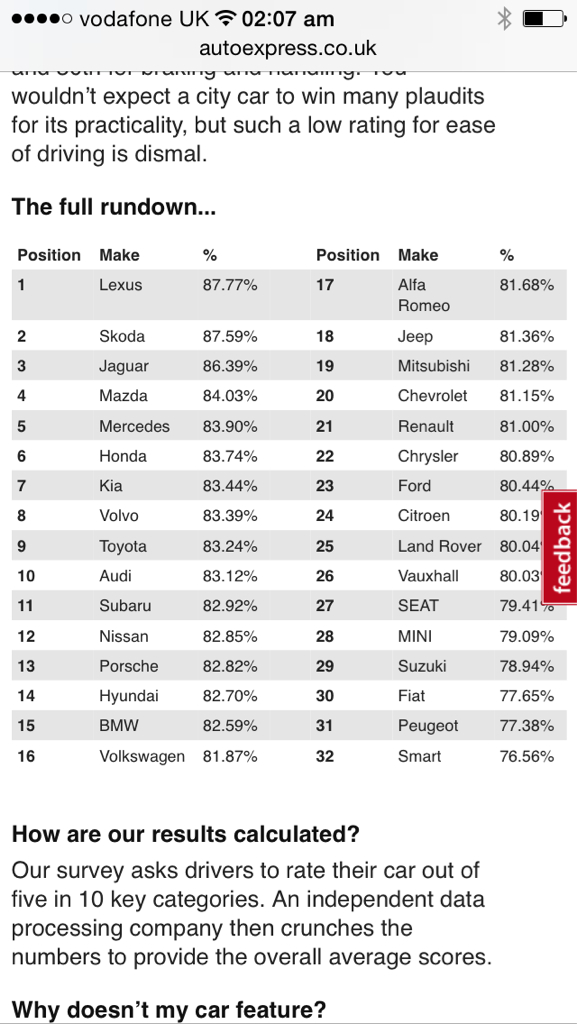Tap the Alfa Romeo make cell
Viewport: 577px width, 1024px height.
pyautogui.click(x=424, y=295)
